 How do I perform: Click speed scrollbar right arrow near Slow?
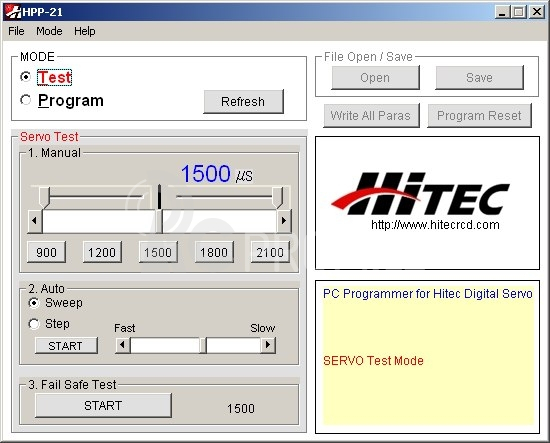tap(268, 345)
